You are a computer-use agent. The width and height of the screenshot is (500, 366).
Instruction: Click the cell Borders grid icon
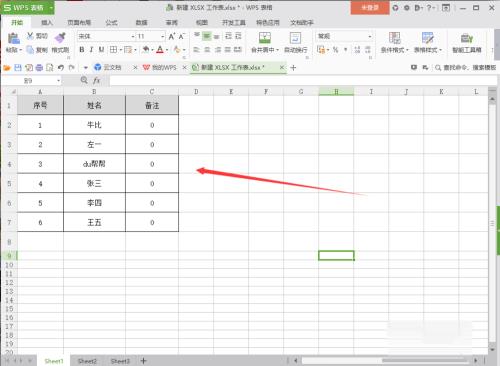tap(113, 50)
